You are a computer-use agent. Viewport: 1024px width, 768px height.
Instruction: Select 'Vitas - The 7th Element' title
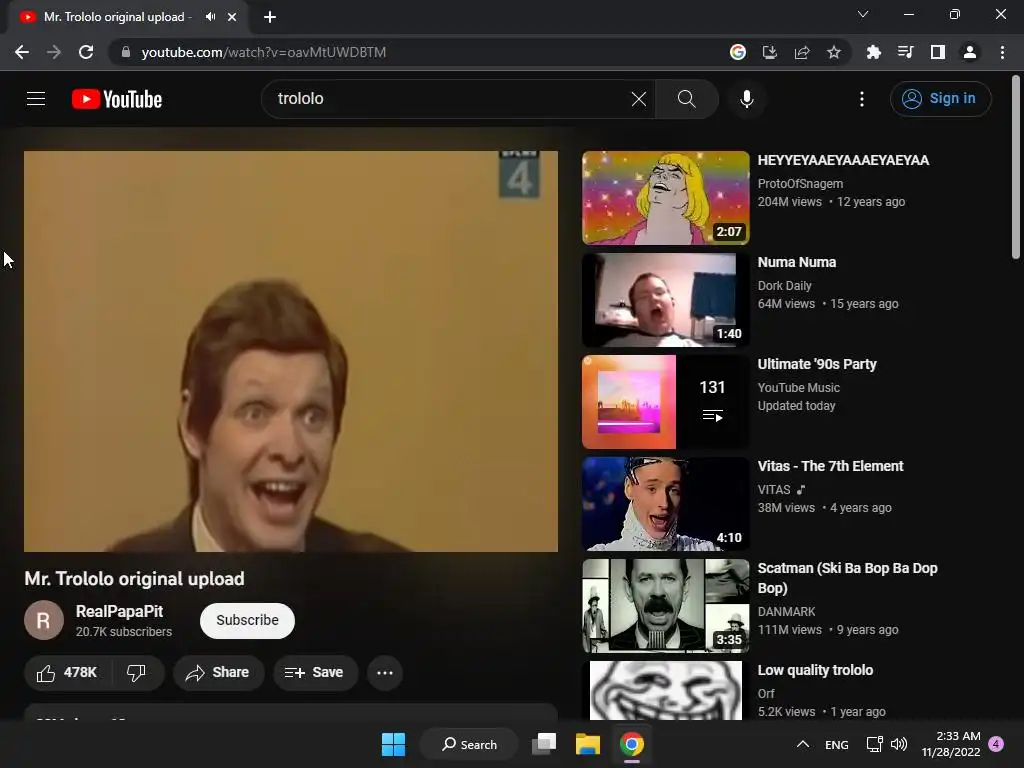830,466
